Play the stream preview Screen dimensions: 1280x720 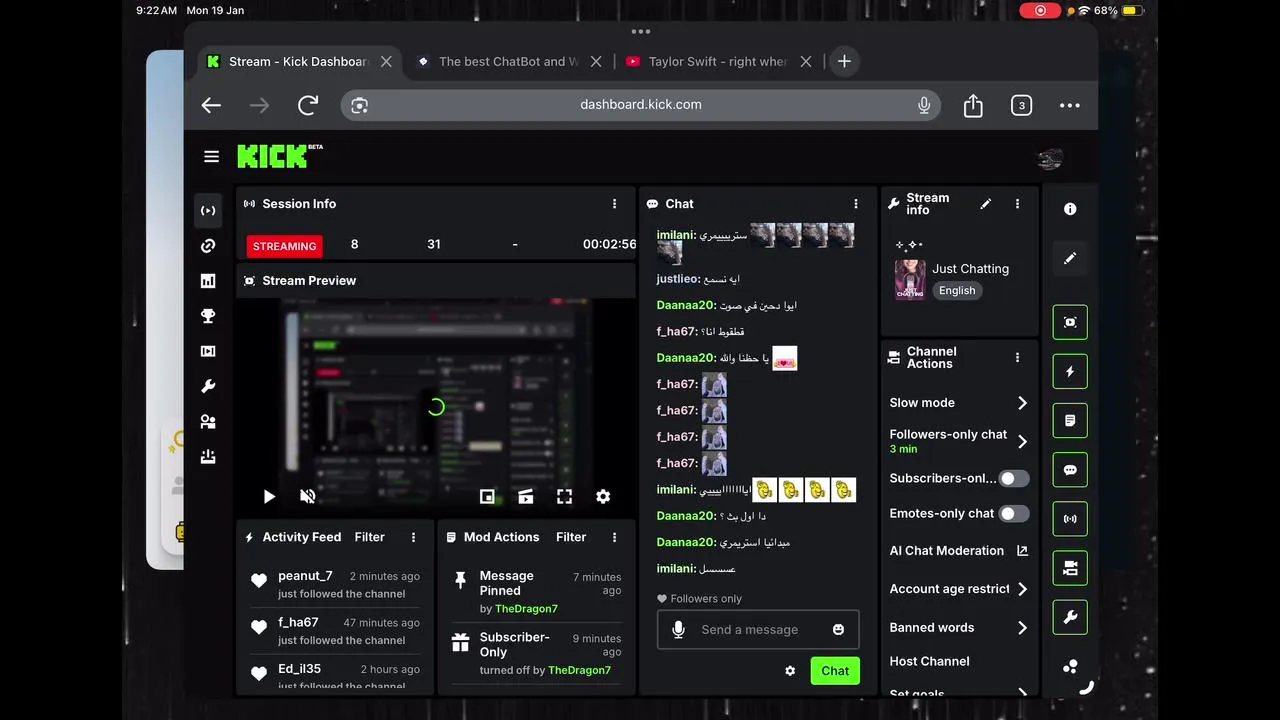(x=268, y=496)
